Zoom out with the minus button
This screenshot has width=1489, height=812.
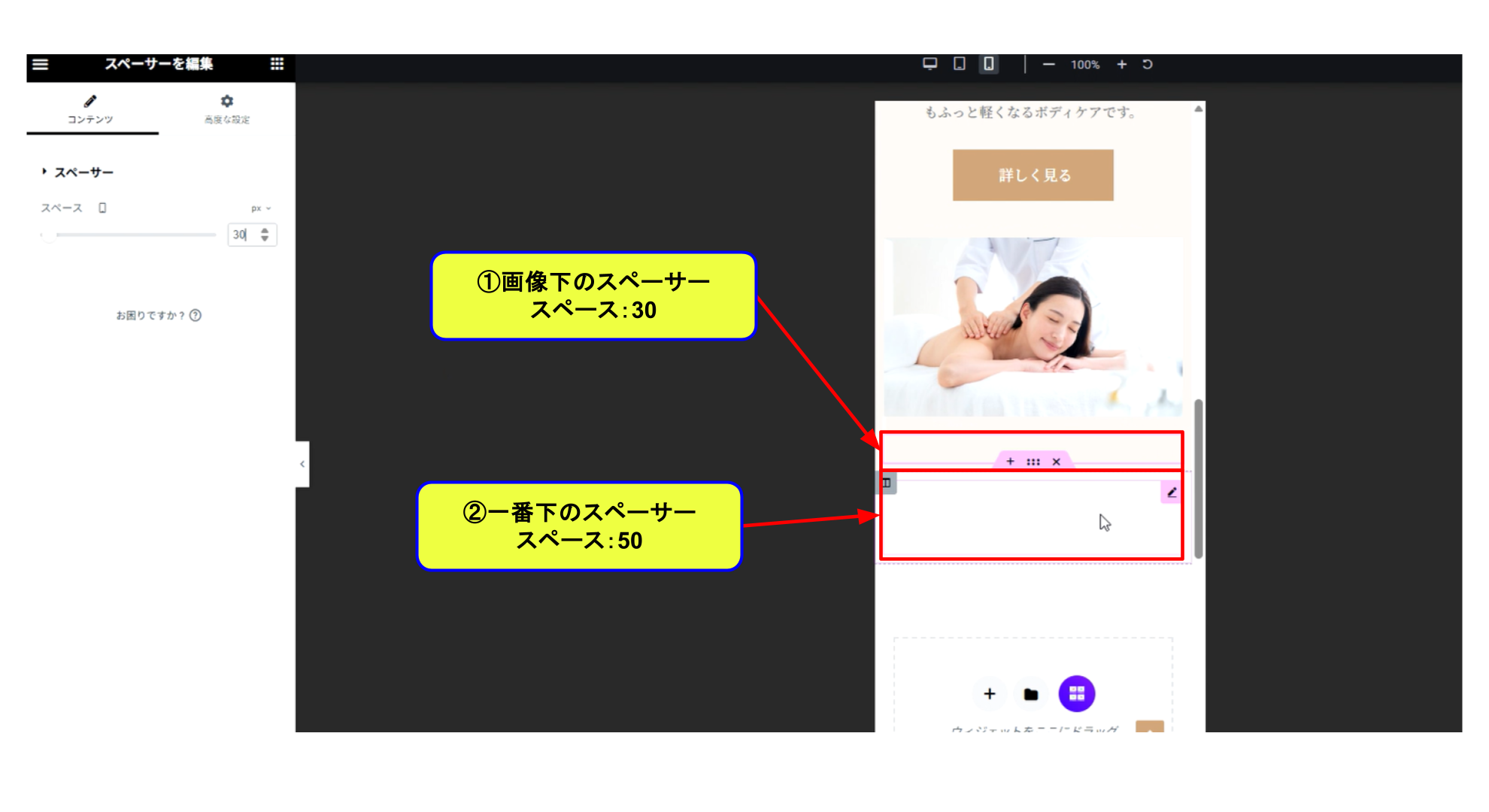coord(1048,65)
